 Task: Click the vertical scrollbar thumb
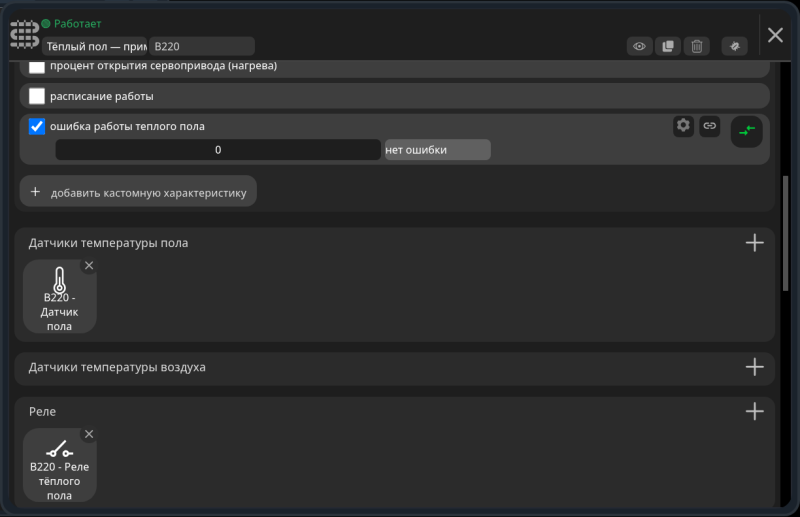(785, 234)
